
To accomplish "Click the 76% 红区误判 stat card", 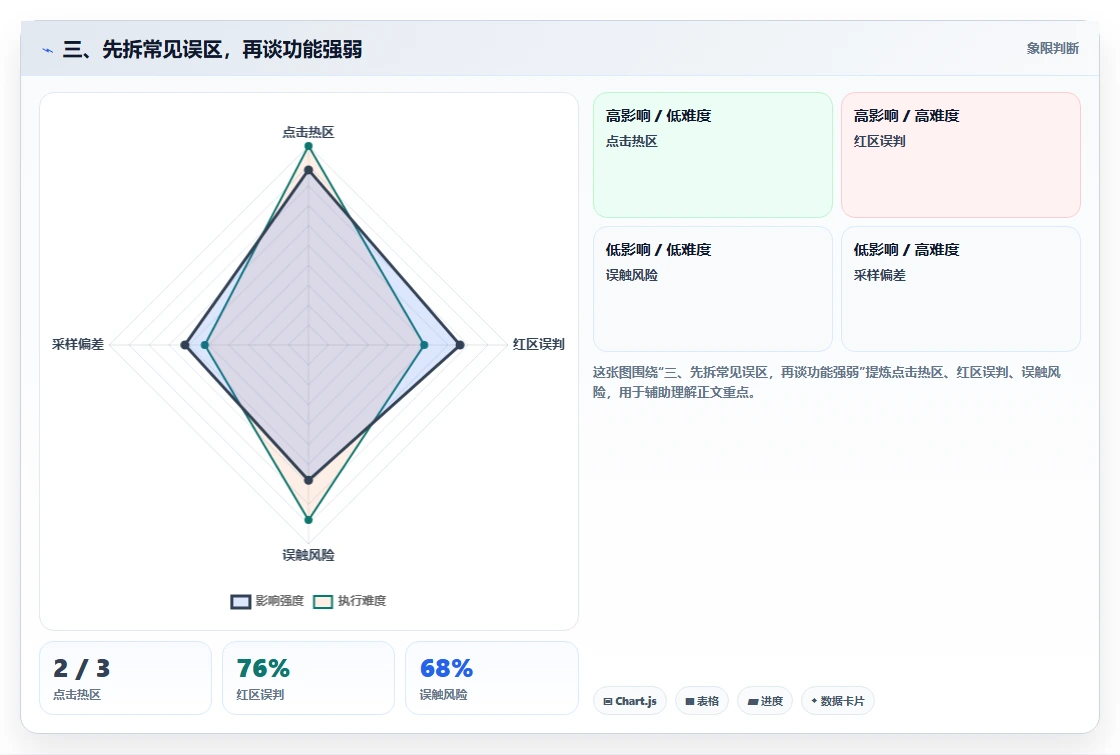I will (x=309, y=678).
